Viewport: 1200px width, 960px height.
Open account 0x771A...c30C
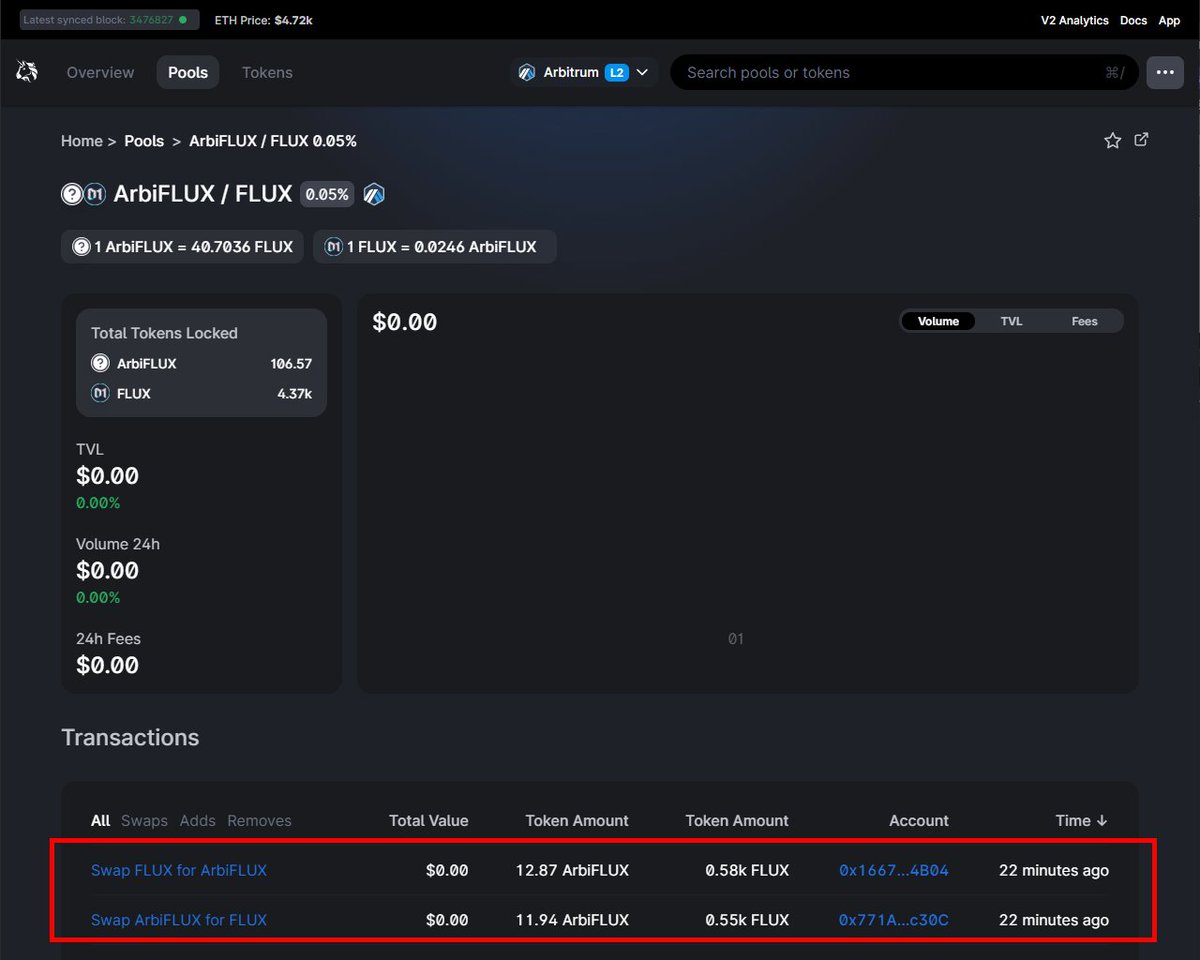coord(893,920)
